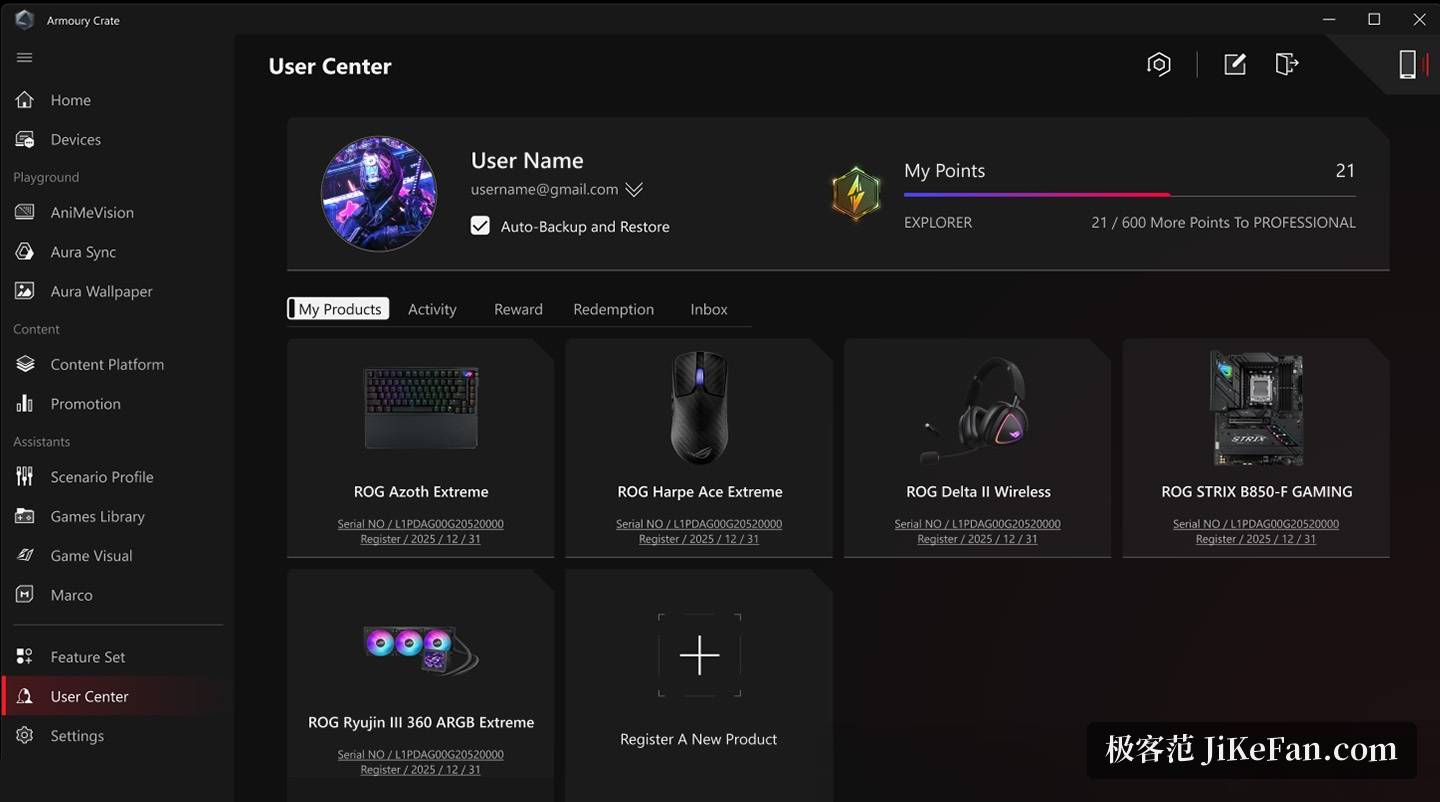Click the ROG Delta II Wireless product name
The height and width of the screenshot is (802, 1440).
(x=978, y=492)
